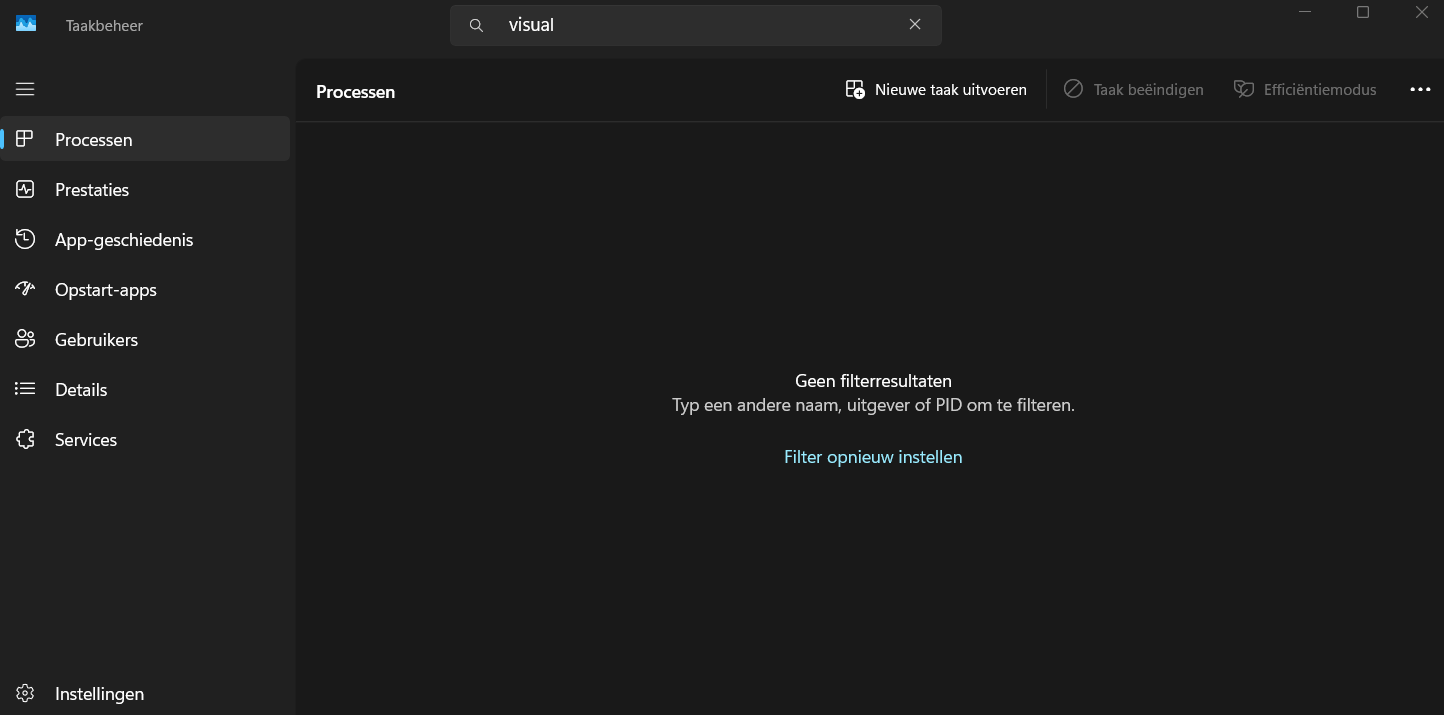1444x715 pixels.
Task: Click the Processen sidebar icon
Action: [25, 139]
